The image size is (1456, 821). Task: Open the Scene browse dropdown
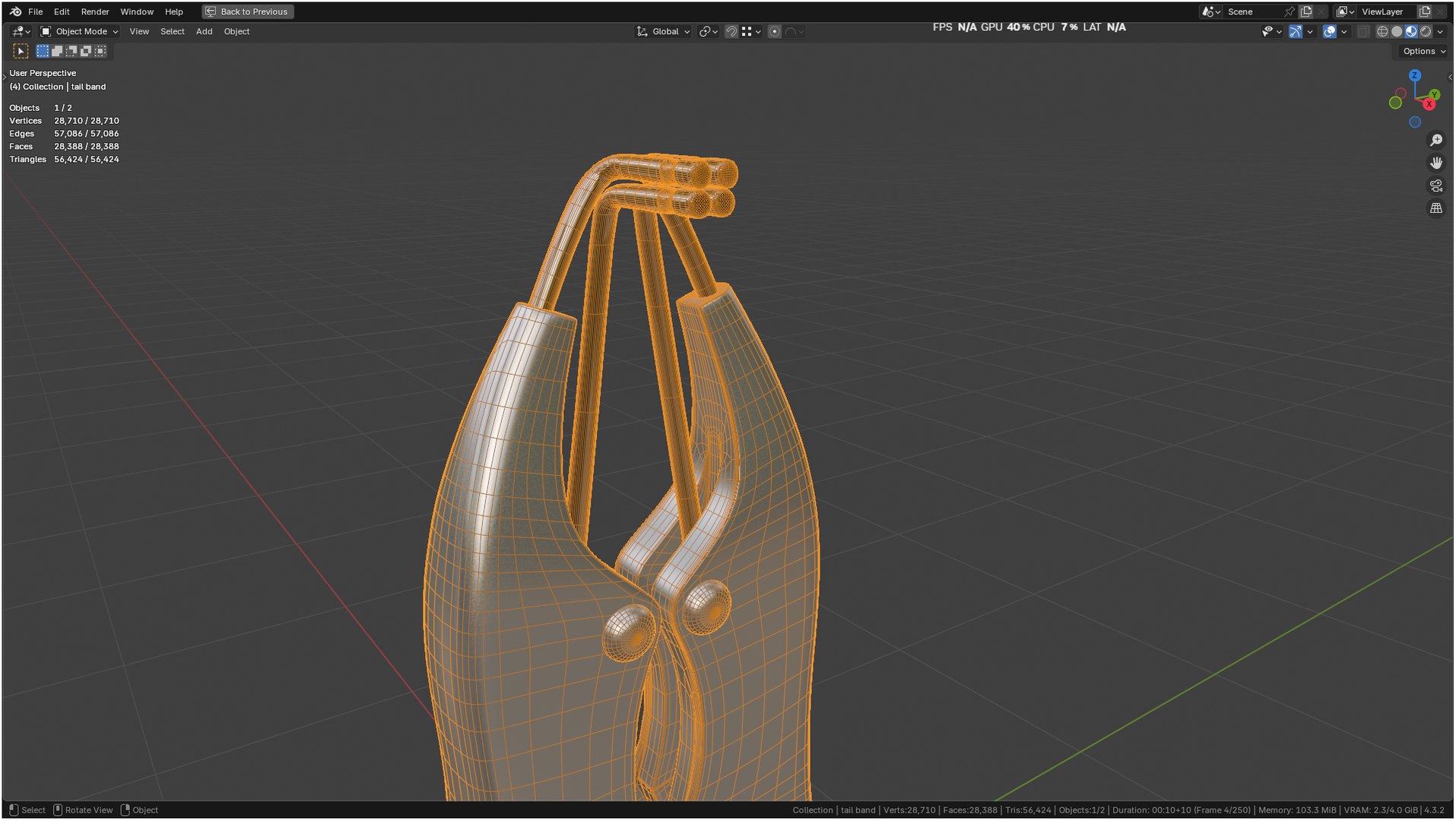(x=1211, y=11)
